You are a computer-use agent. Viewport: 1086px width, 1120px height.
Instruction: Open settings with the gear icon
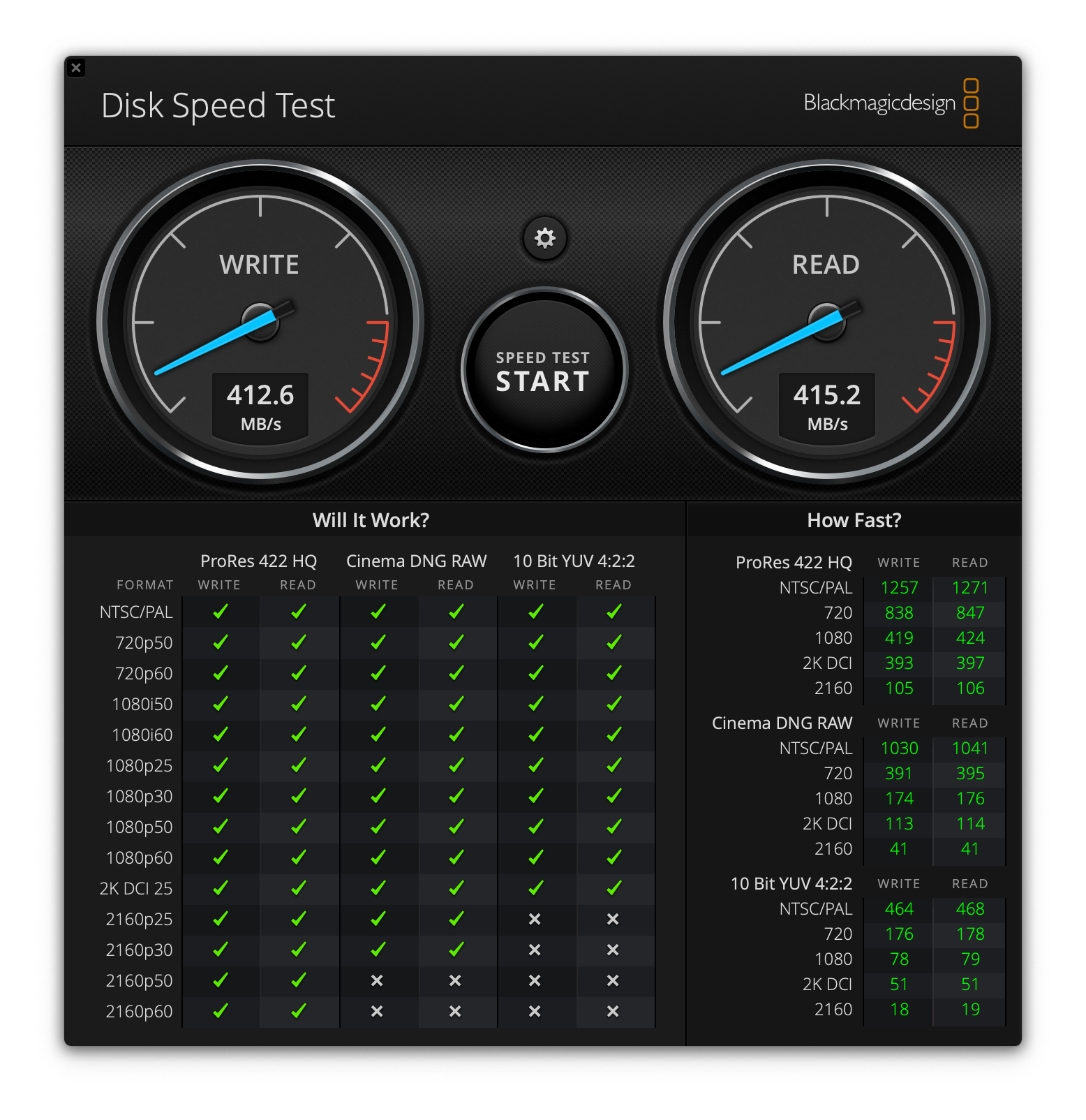tap(544, 238)
